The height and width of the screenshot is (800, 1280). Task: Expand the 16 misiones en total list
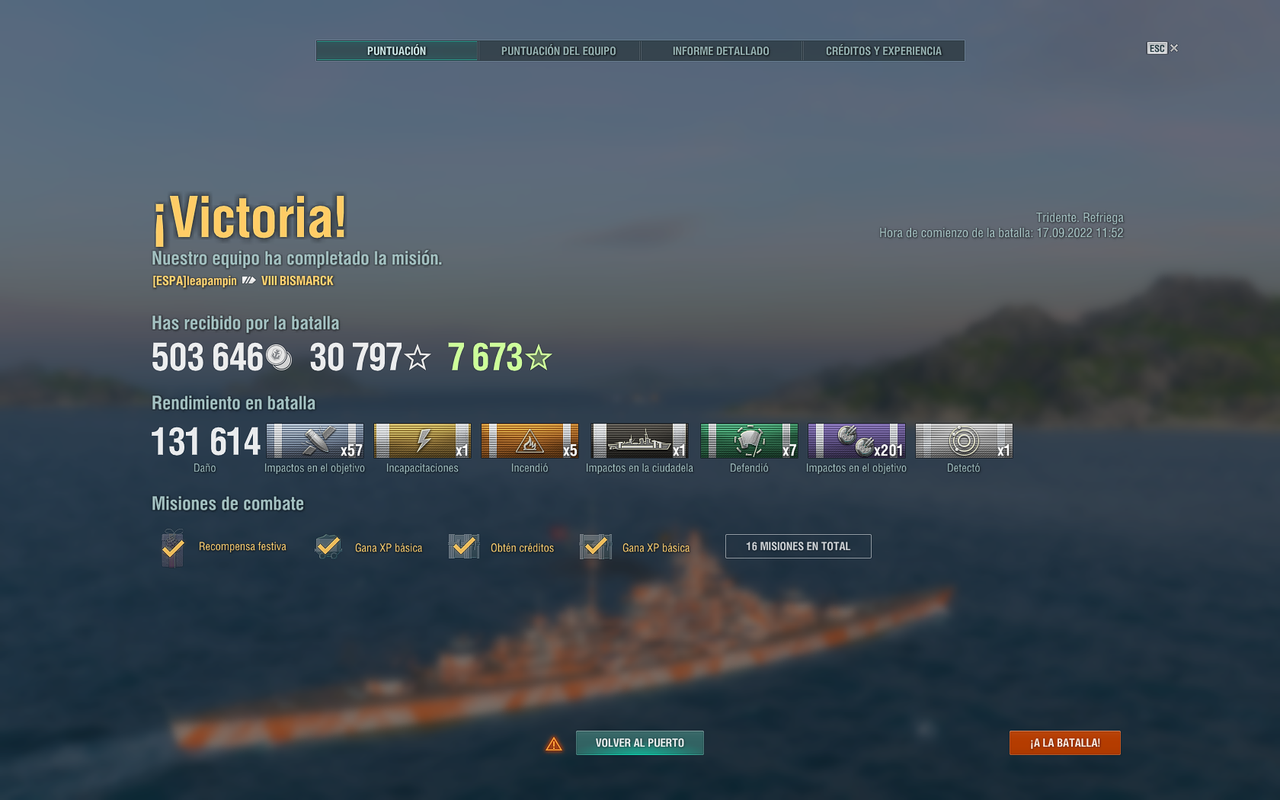(798, 546)
